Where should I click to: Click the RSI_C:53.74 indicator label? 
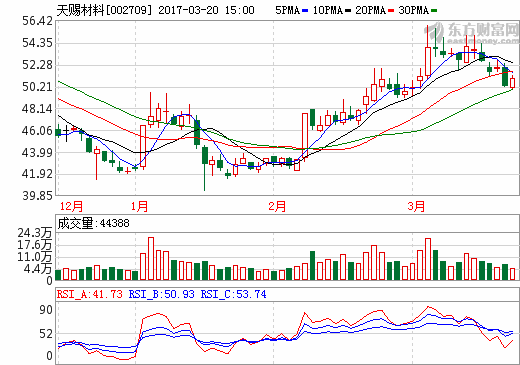[x=233, y=294]
